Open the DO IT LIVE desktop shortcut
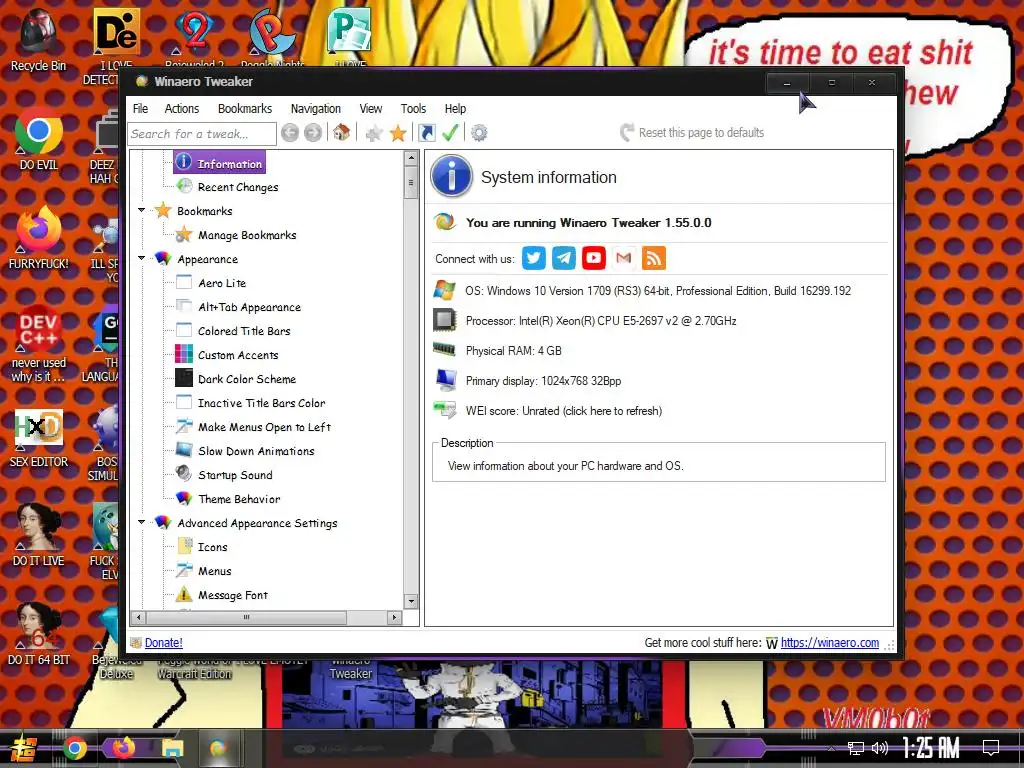 point(38,536)
